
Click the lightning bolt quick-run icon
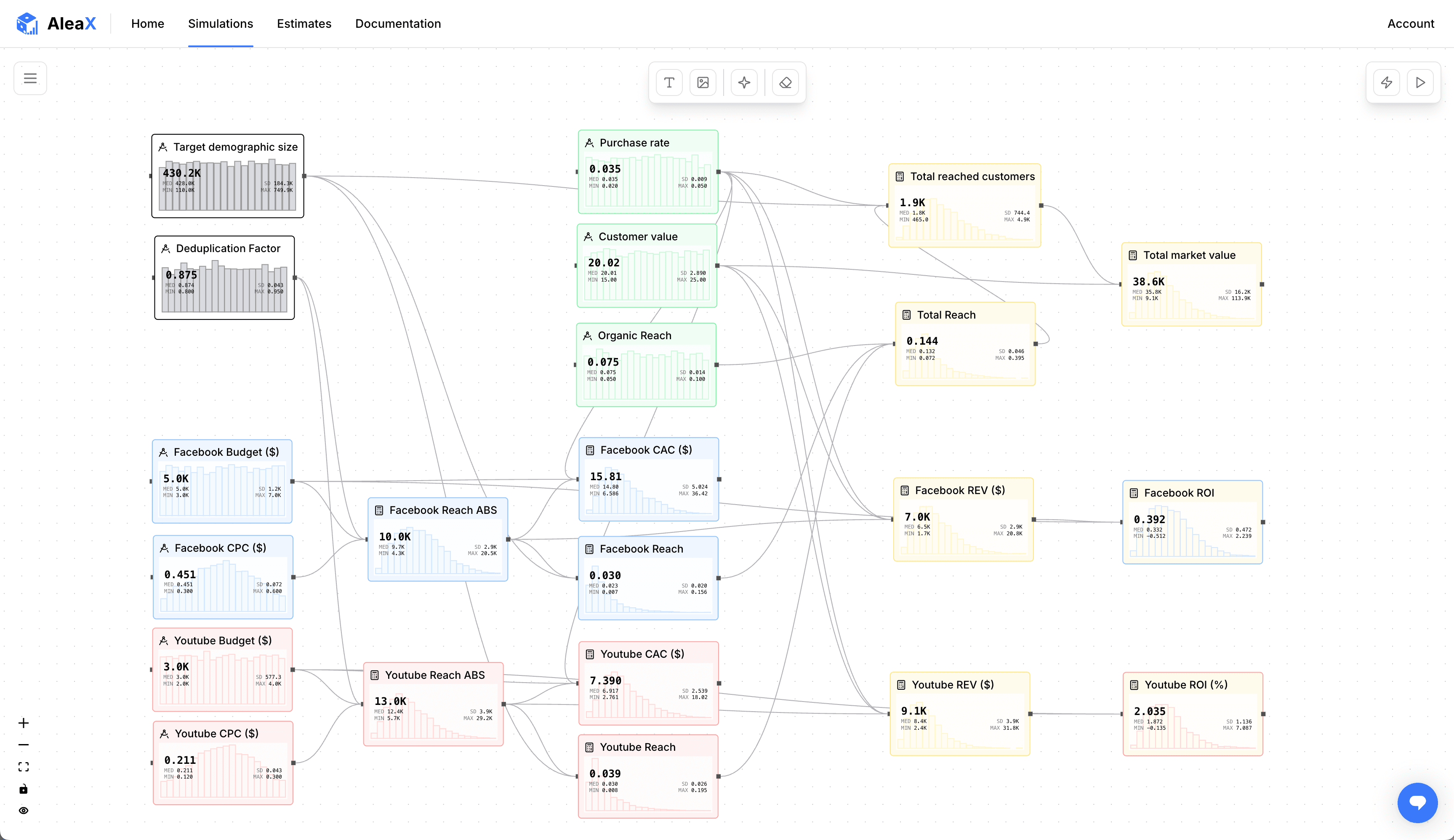(1387, 82)
